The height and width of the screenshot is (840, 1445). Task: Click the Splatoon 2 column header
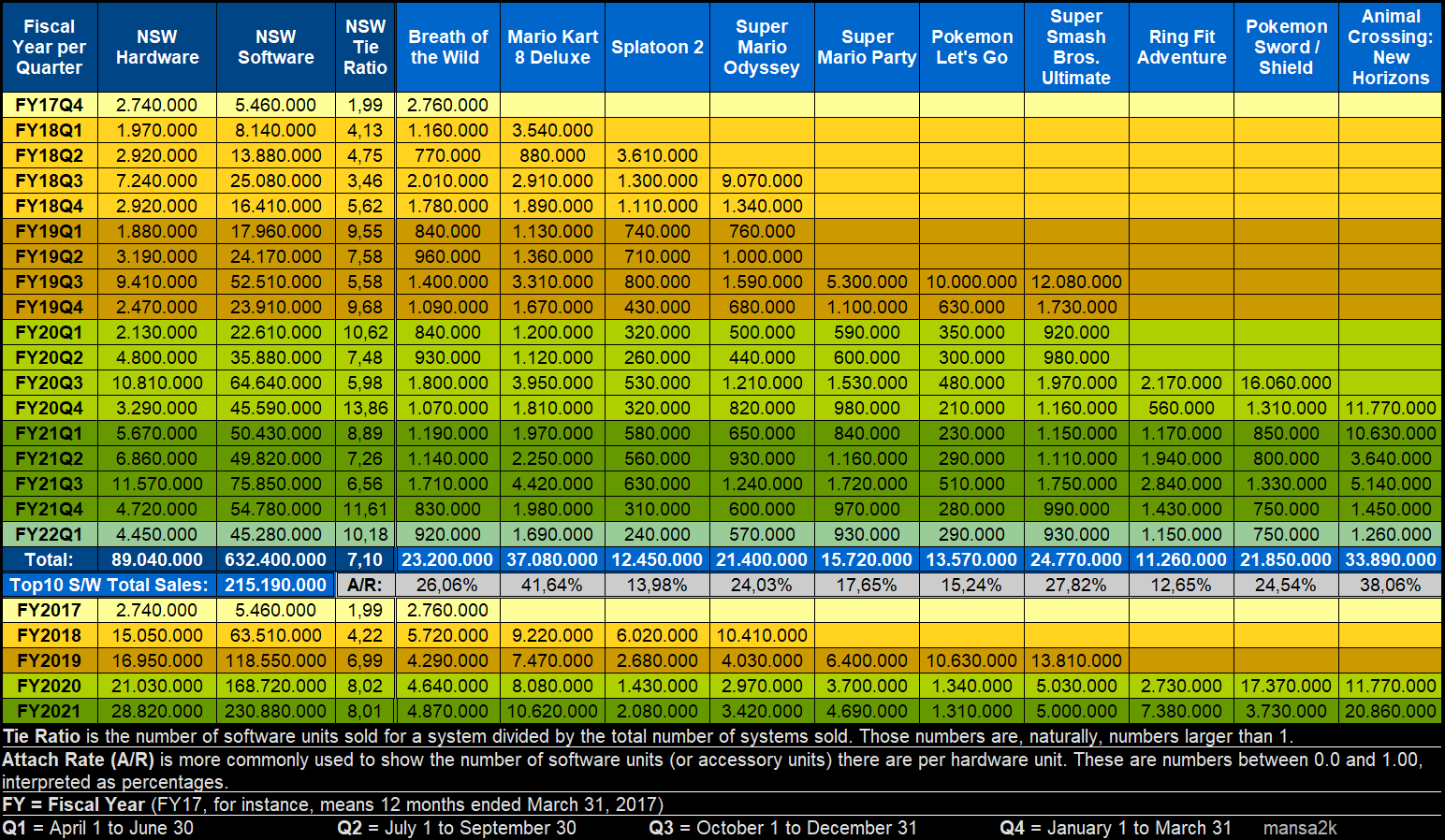658,47
